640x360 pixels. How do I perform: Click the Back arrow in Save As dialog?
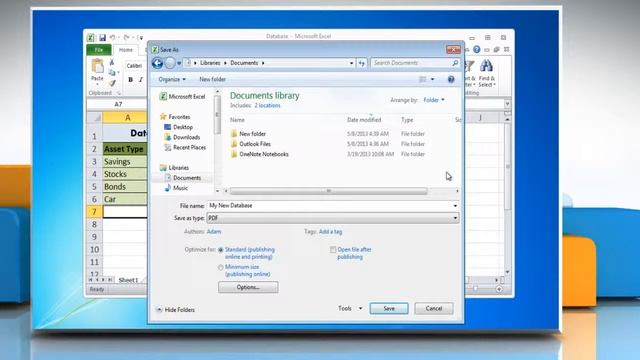point(158,63)
